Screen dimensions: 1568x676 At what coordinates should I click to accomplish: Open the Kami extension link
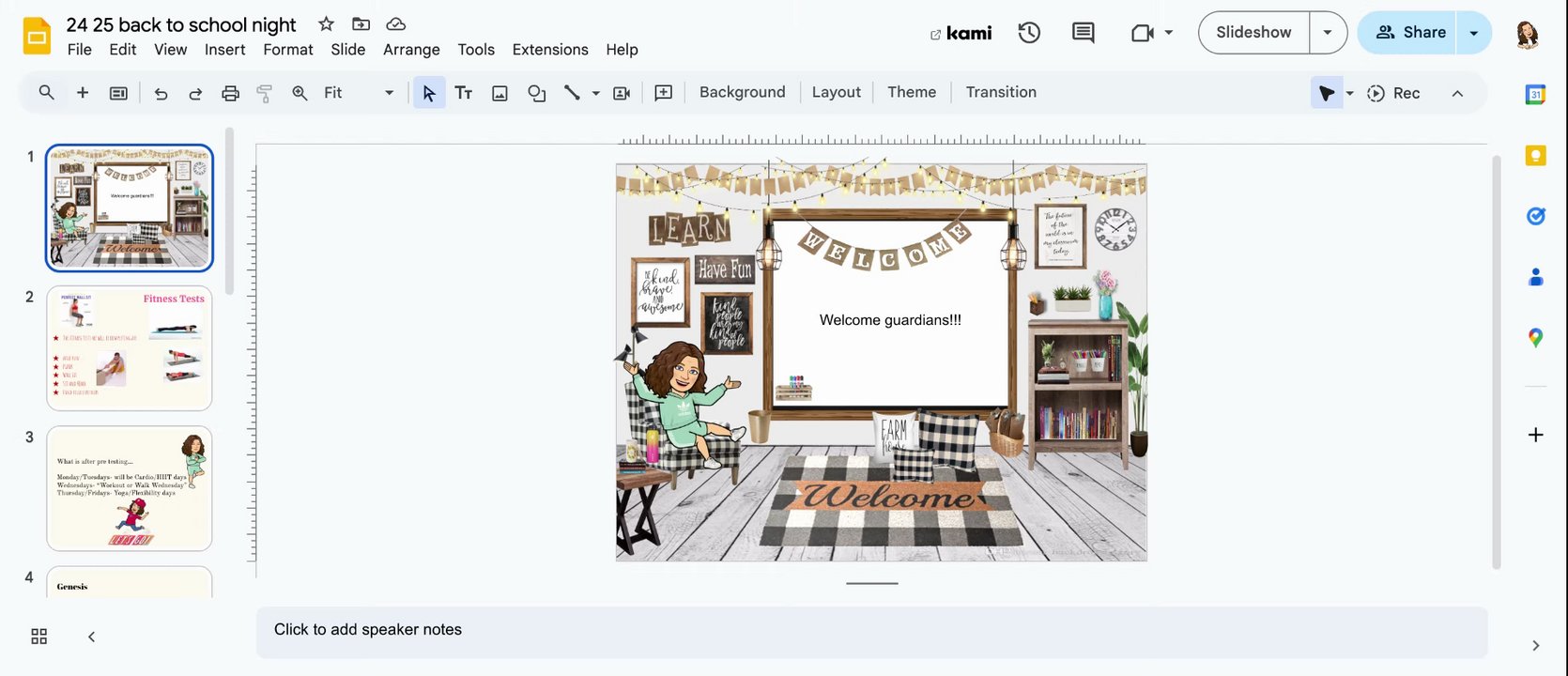pyautogui.click(x=961, y=34)
